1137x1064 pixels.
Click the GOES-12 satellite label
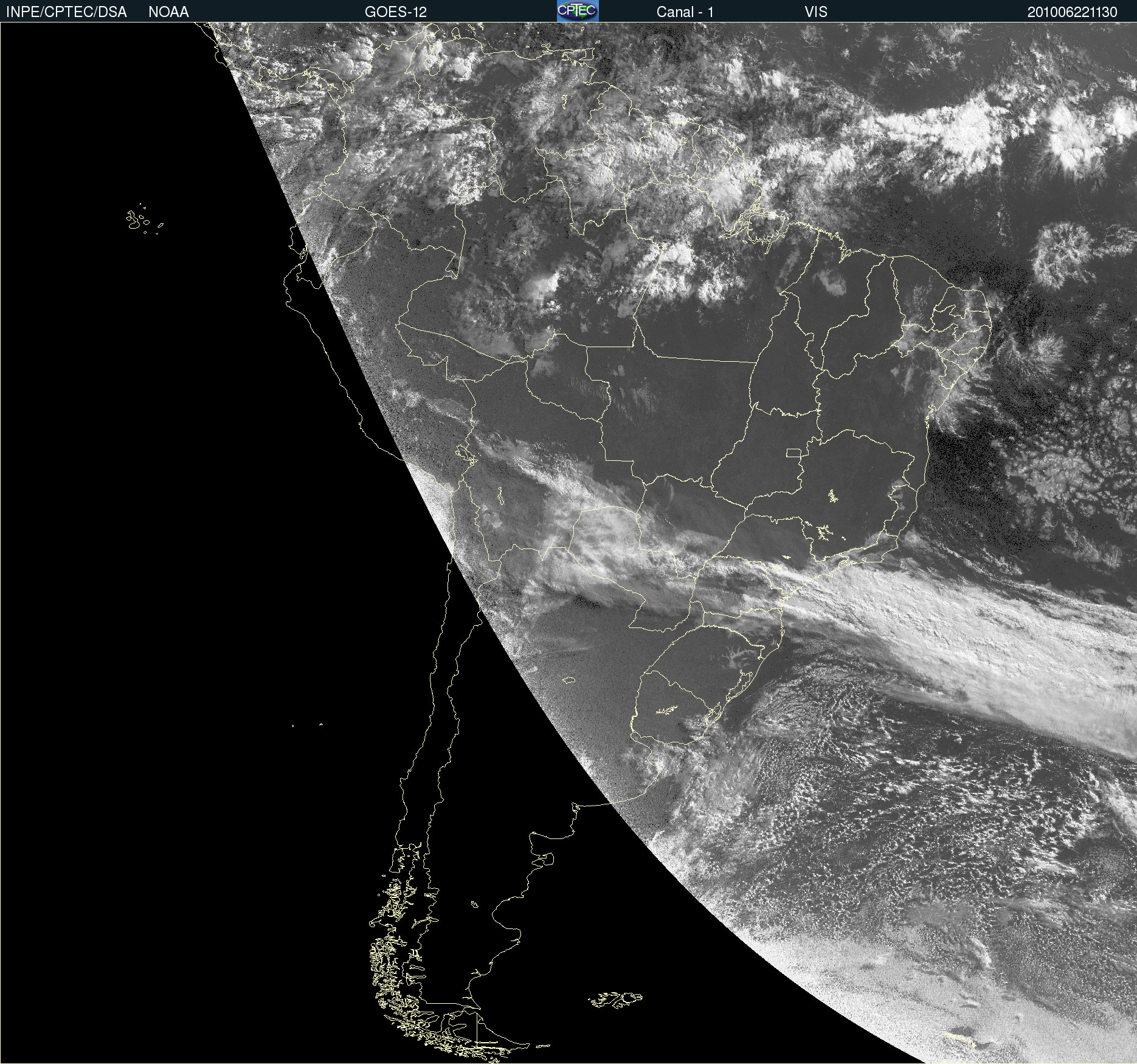396,12
